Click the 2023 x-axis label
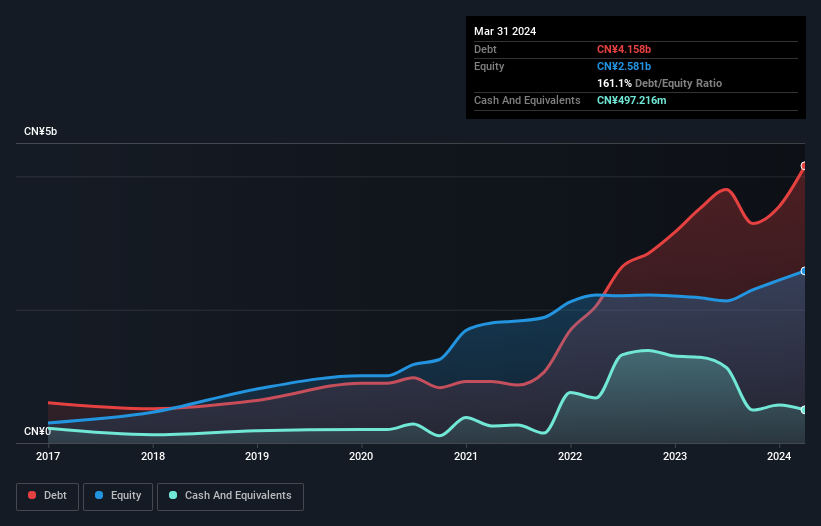821x526 pixels. [675, 456]
